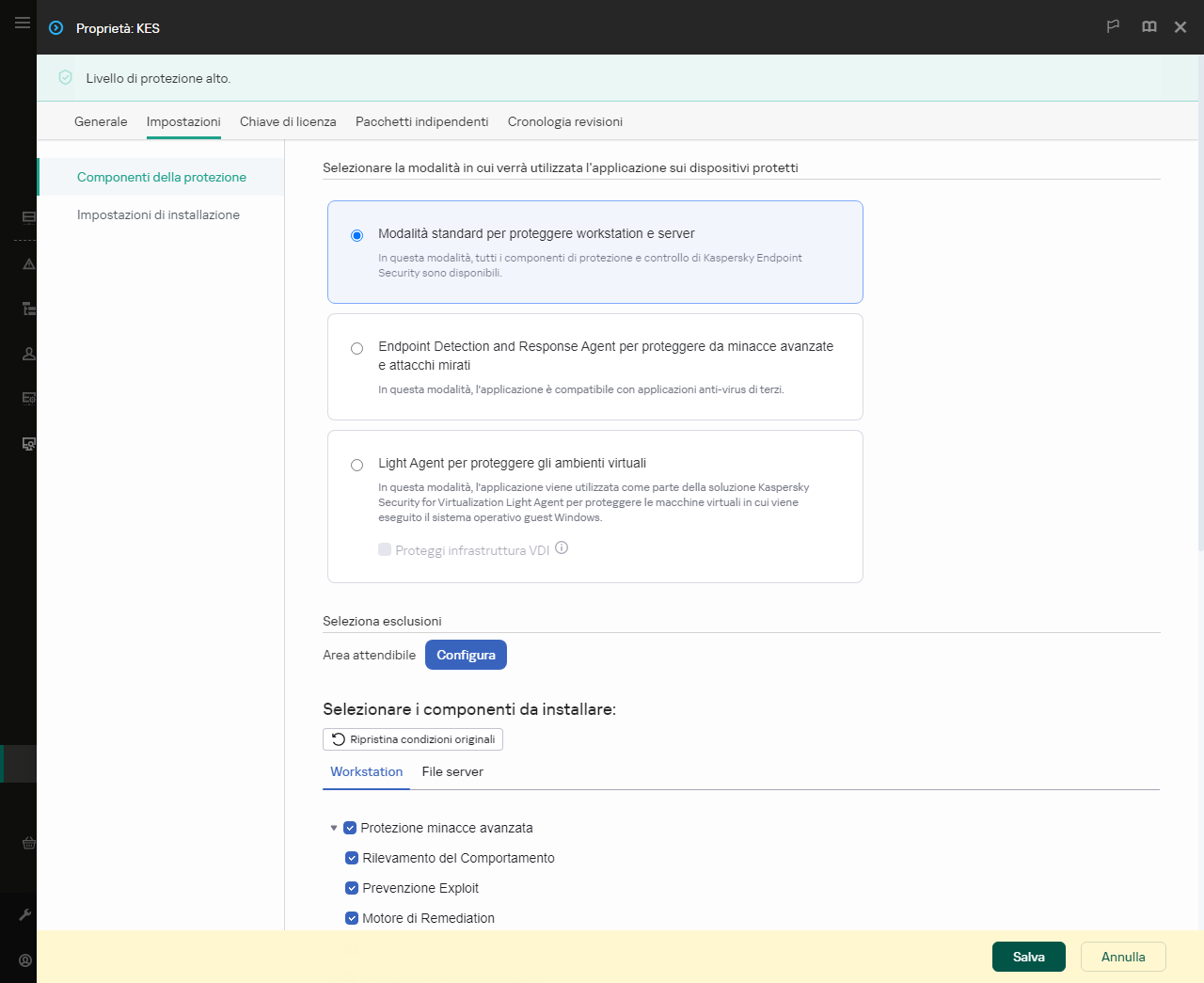
Task: Open the File server components tab
Action: [452, 771]
